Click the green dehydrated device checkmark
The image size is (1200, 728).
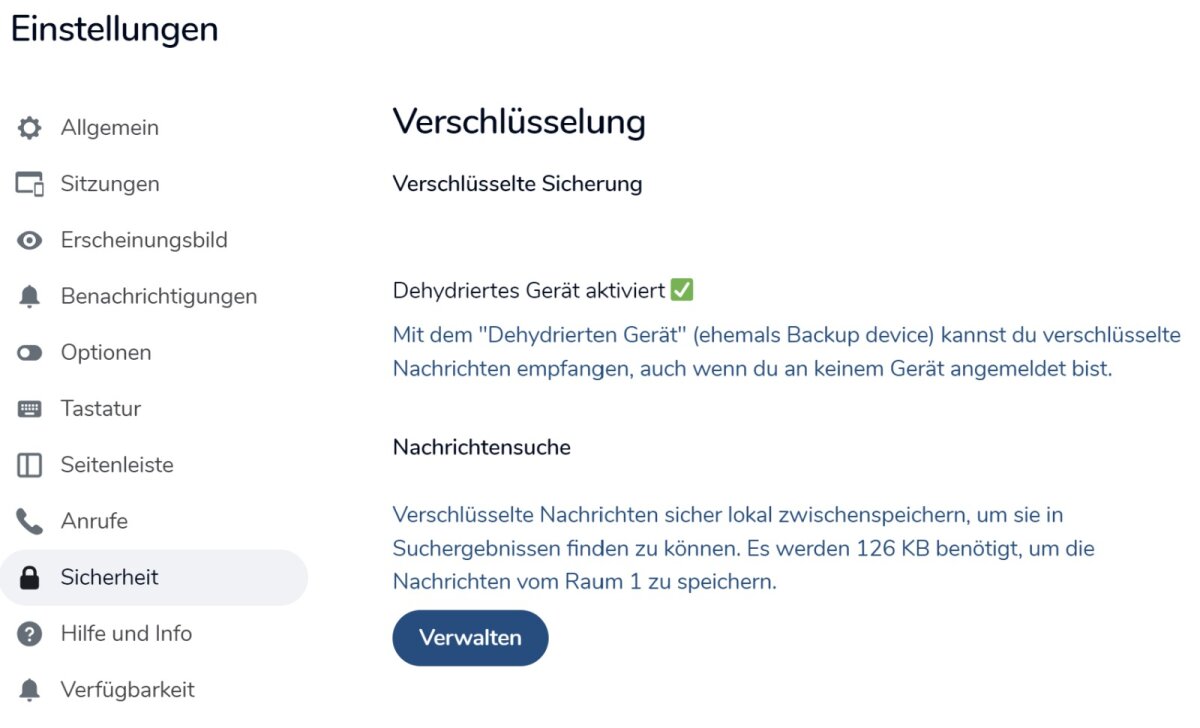[x=682, y=290]
